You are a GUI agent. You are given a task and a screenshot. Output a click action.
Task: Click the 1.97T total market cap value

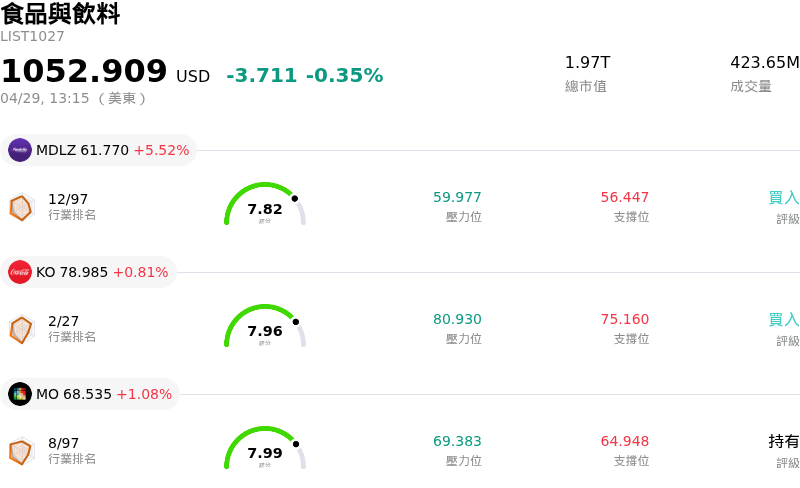click(587, 63)
